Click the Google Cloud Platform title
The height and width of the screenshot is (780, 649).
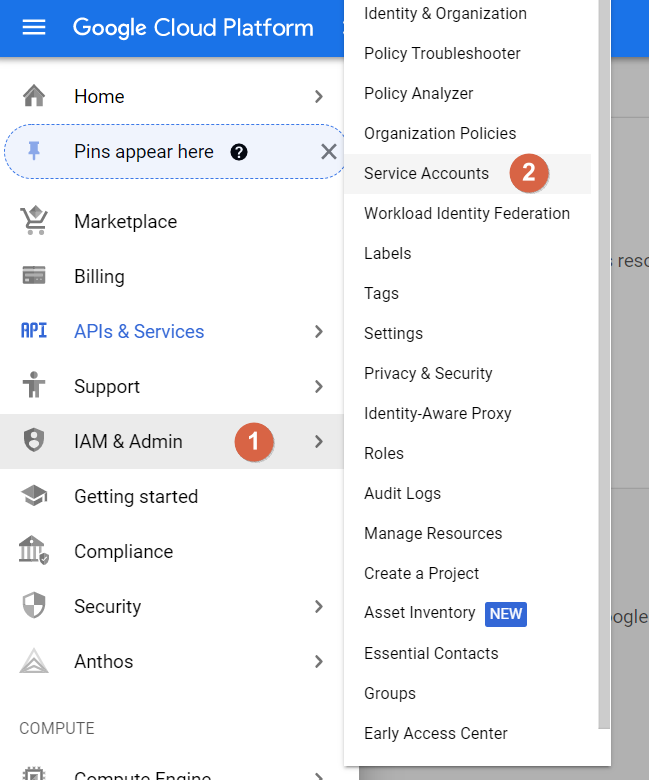pos(193,27)
